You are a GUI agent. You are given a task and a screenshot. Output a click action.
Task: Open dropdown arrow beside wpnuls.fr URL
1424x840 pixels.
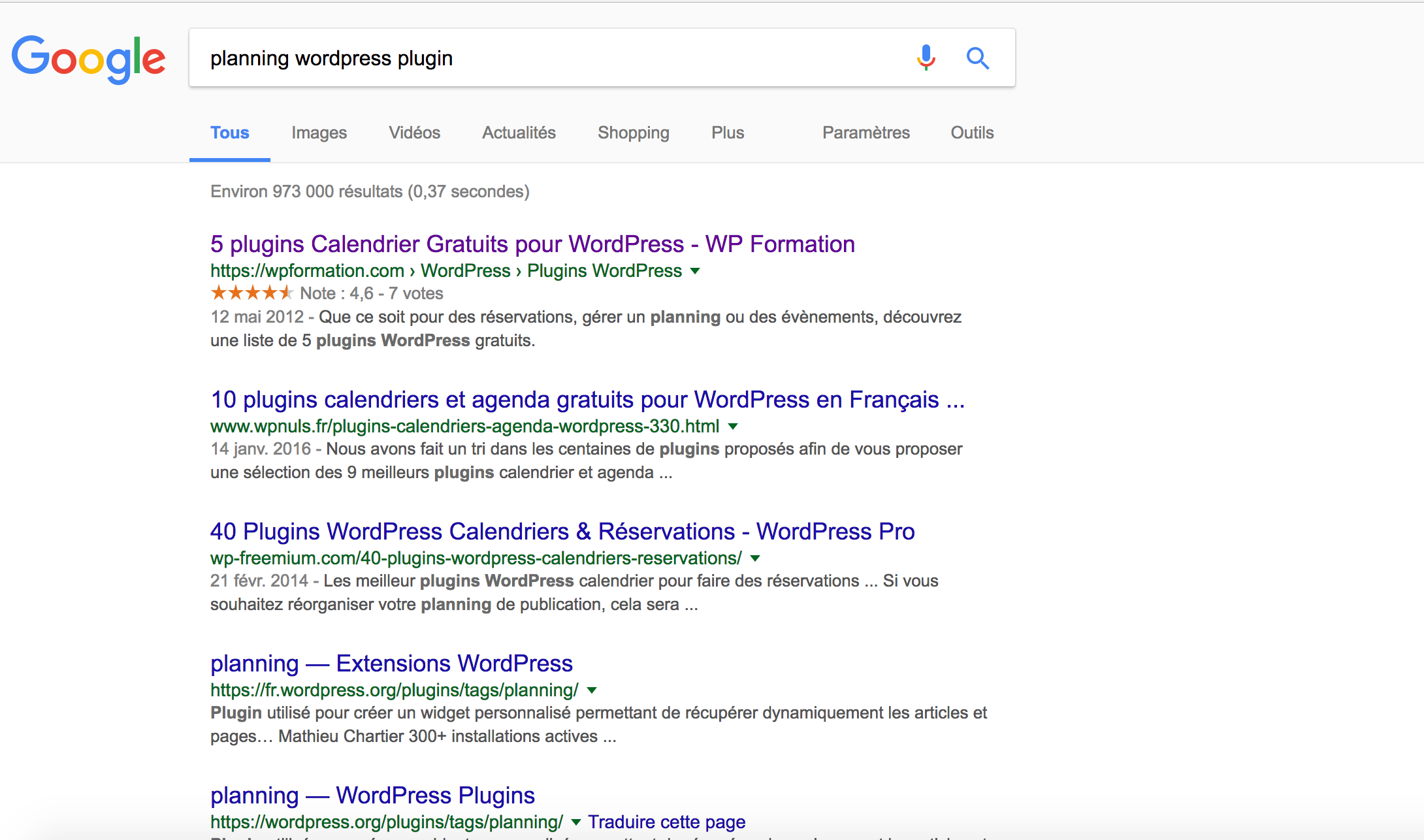733,427
